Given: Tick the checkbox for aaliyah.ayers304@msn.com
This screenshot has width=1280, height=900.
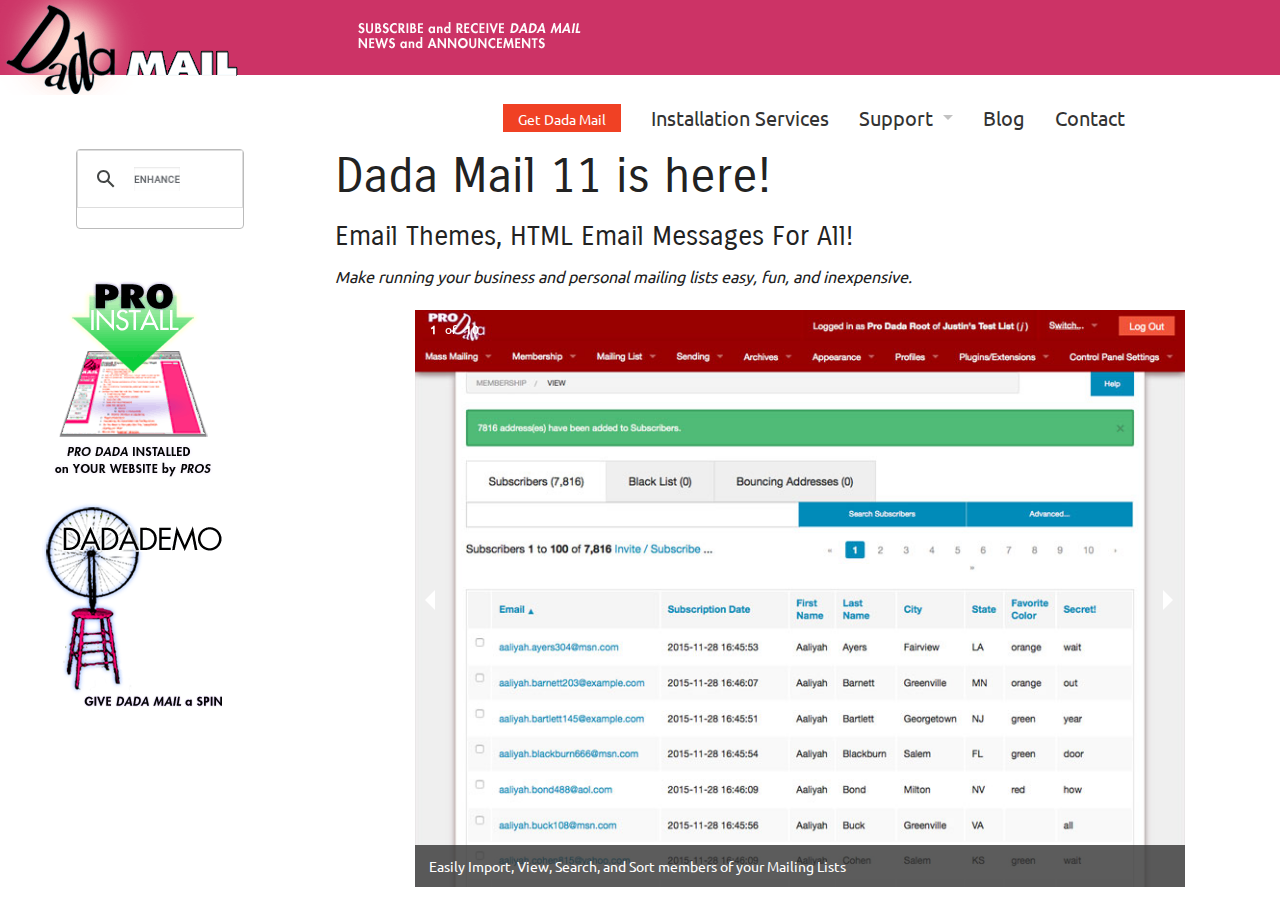Looking at the screenshot, I should (x=480, y=643).
